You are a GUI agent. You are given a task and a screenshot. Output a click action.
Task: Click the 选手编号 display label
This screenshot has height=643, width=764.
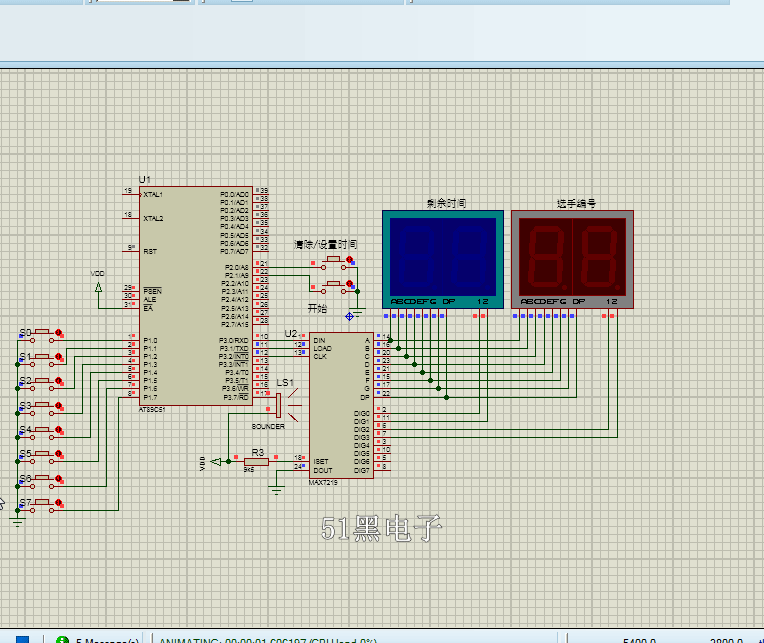coord(576,203)
